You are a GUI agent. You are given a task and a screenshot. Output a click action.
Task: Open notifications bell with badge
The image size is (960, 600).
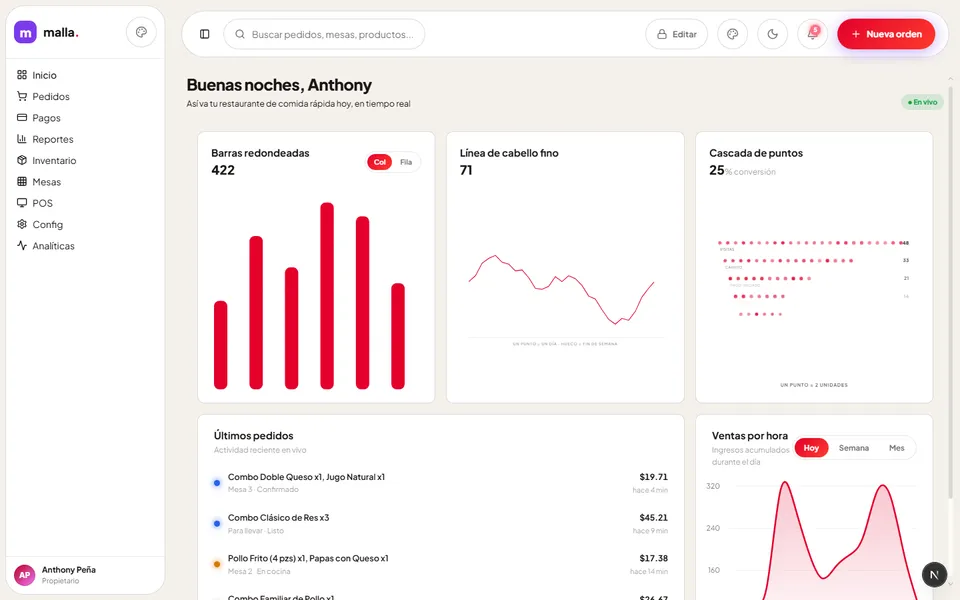tap(812, 34)
